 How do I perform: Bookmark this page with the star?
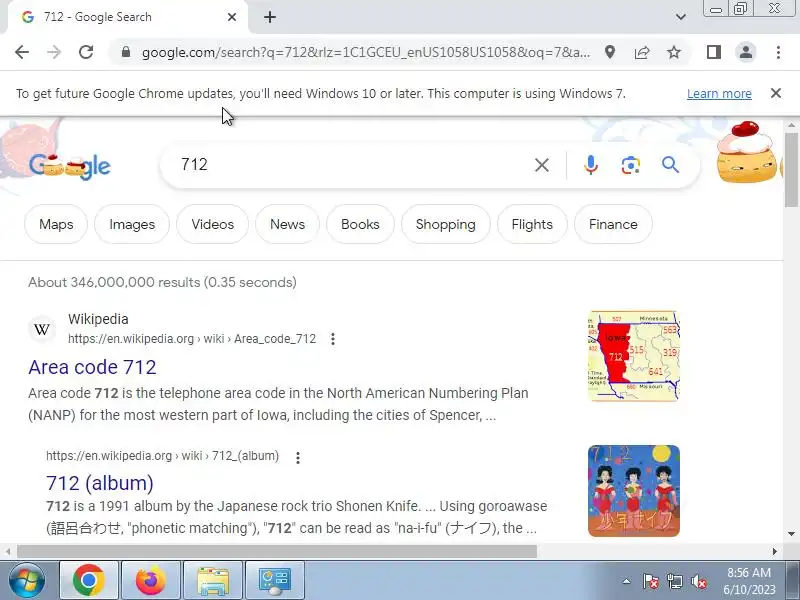(x=674, y=52)
